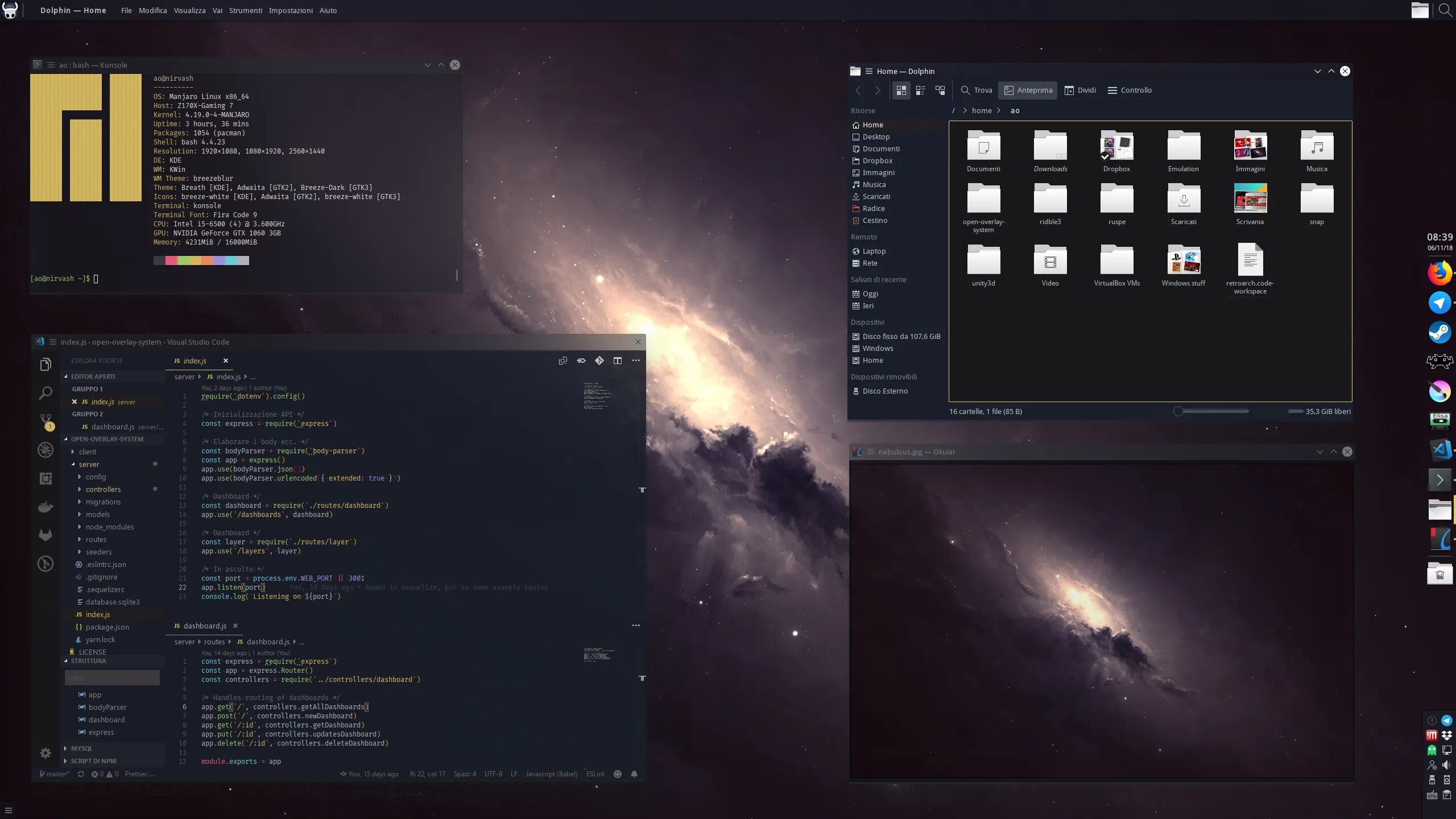Click the split editor icon in VS Code
Image resolution: width=1456 pixels, height=819 pixels.
coord(618,361)
